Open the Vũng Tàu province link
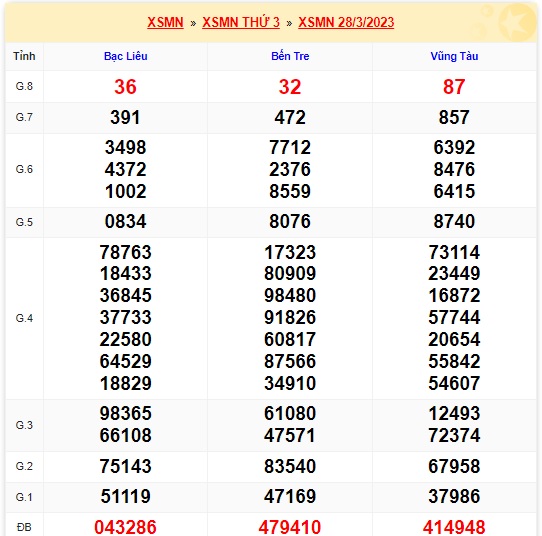Image resolution: width=542 pixels, height=536 pixels. pos(454,56)
